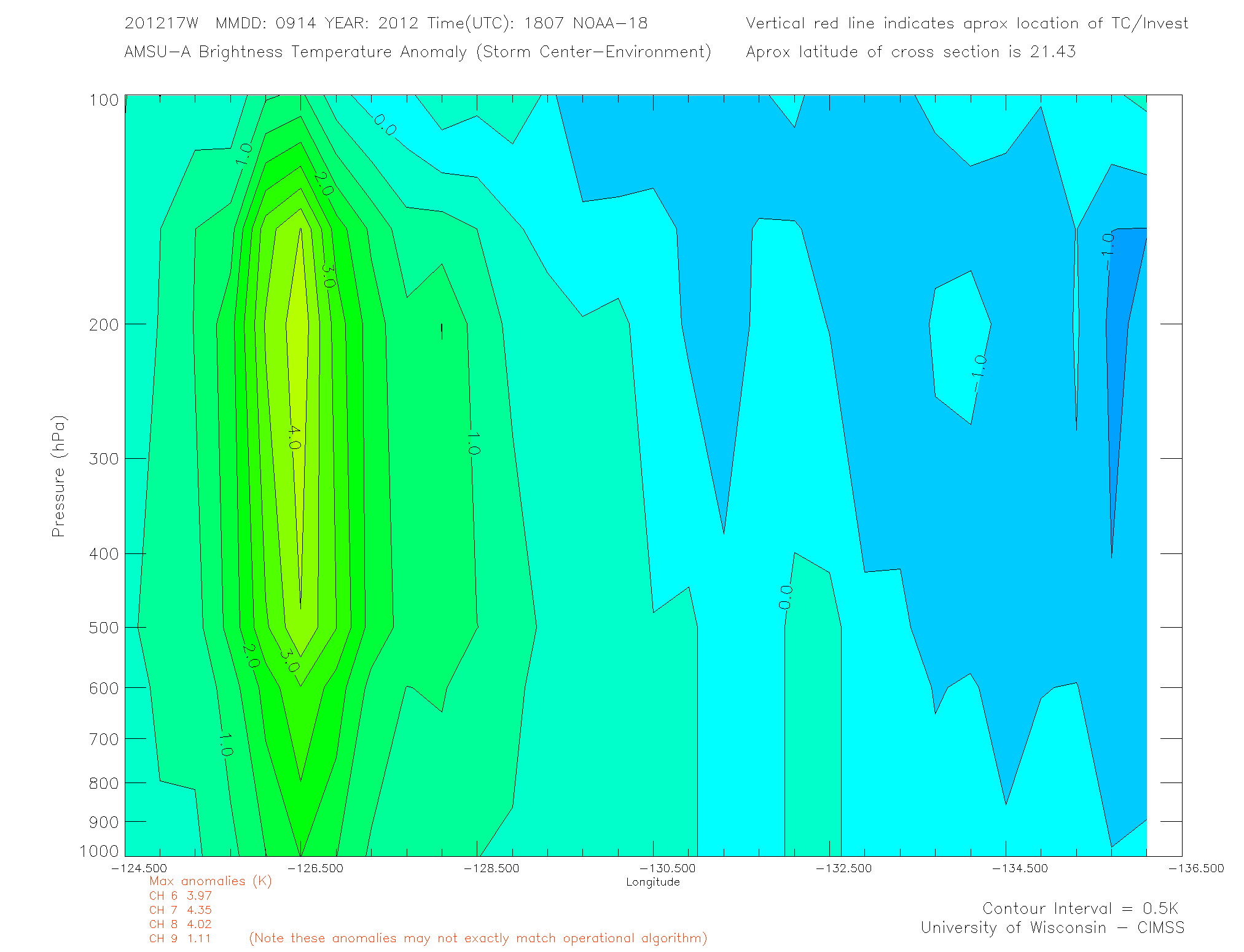Click the Contour Interval = 0.5K text
1244x952 pixels.
pos(1080,908)
